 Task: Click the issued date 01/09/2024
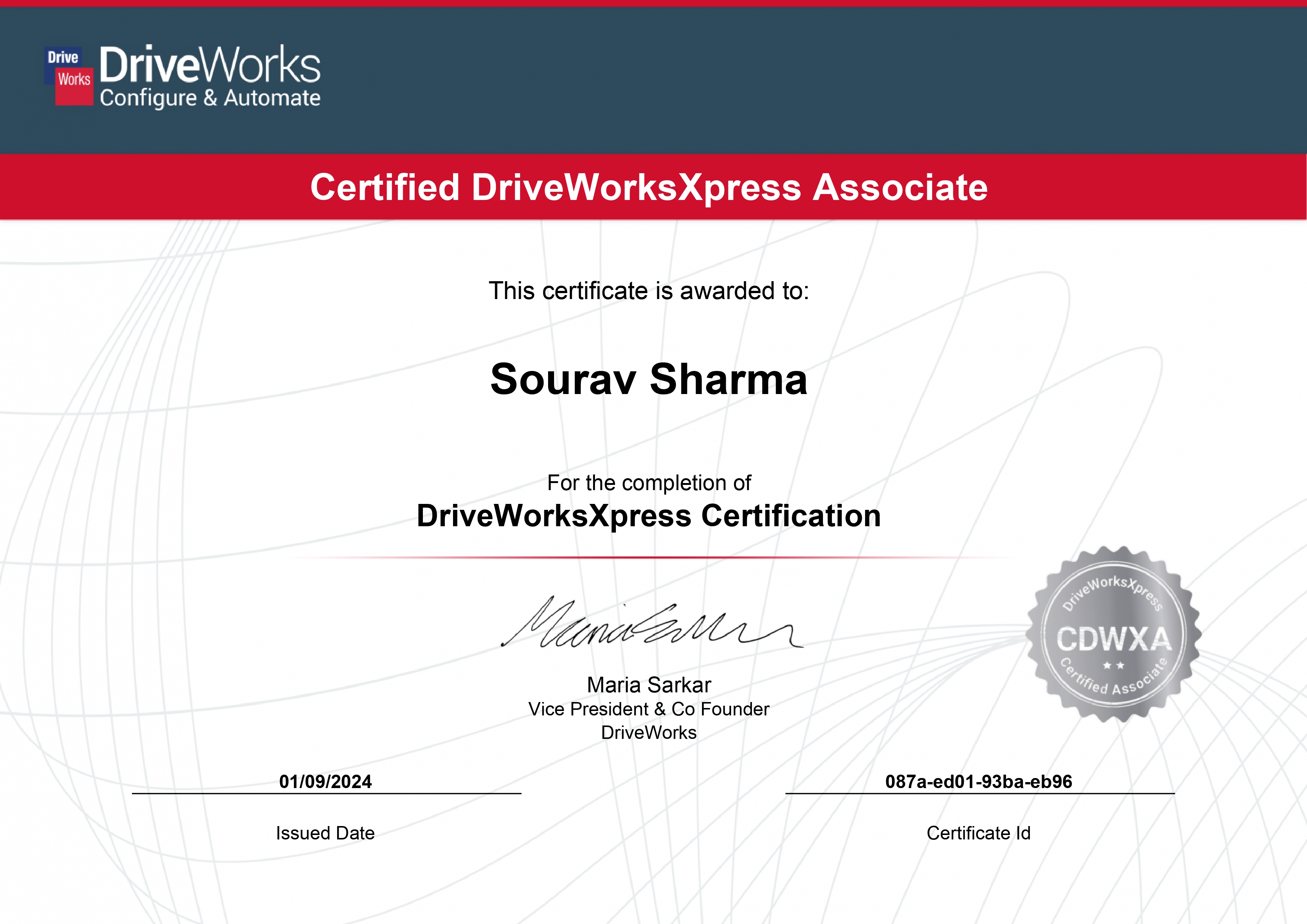pos(325,782)
